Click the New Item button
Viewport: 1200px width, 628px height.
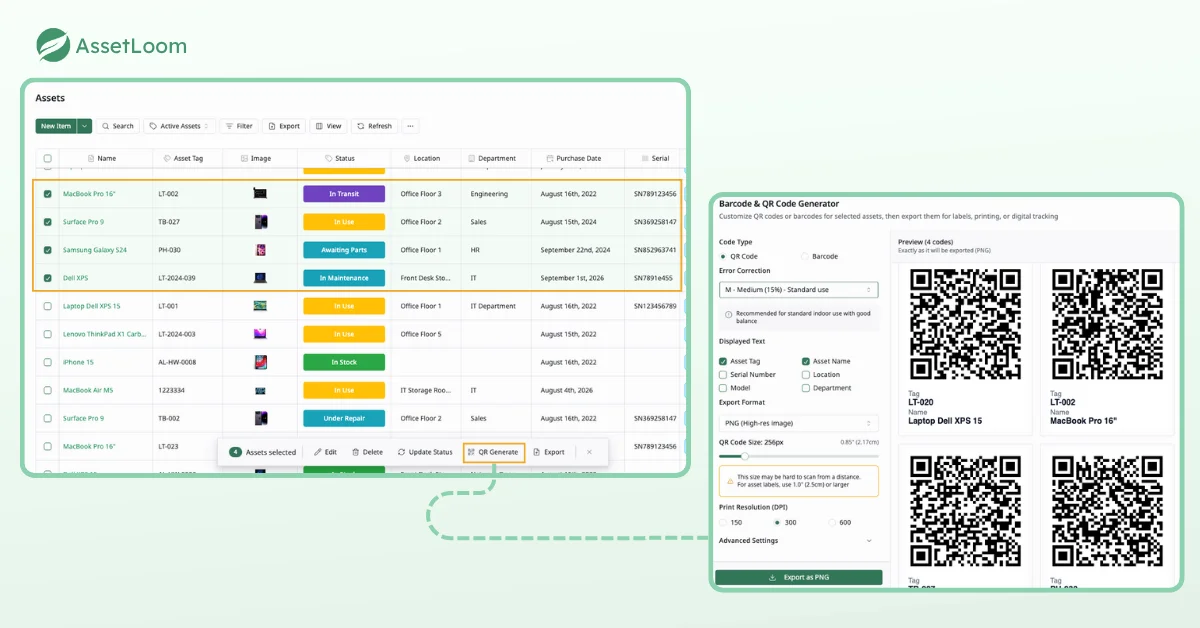(x=56, y=126)
